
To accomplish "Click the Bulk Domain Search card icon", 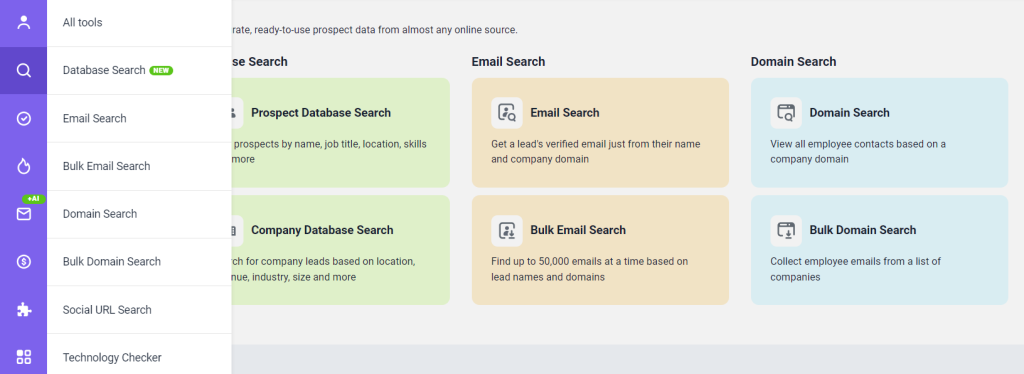I will click(786, 230).
